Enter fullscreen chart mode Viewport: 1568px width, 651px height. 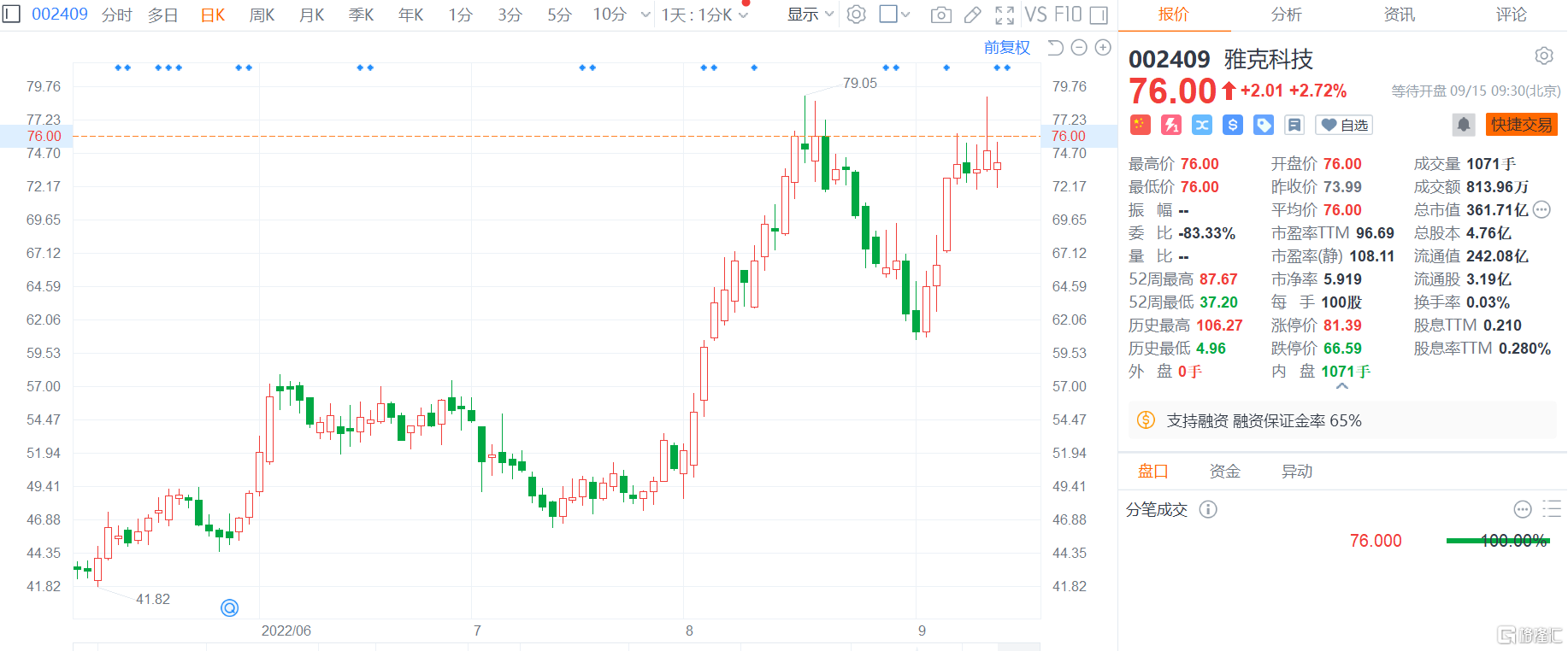coord(1005,15)
